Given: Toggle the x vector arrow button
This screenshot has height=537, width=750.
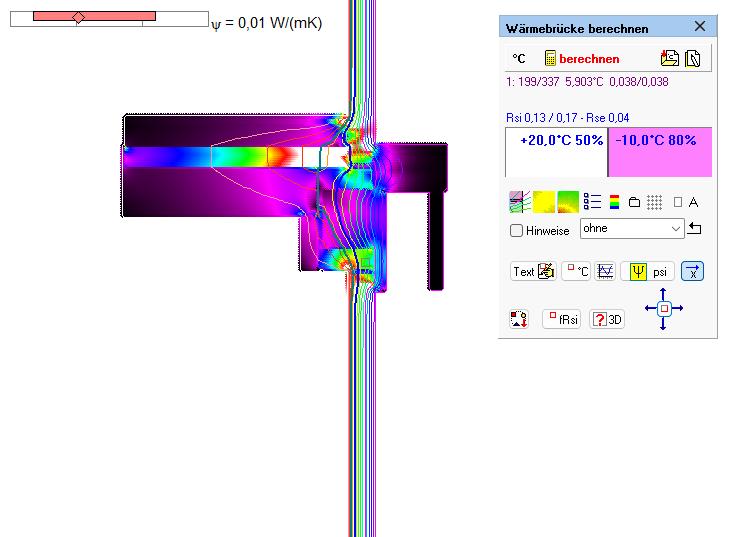Looking at the screenshot, I should pyautogui.click(x=692, y=271).
